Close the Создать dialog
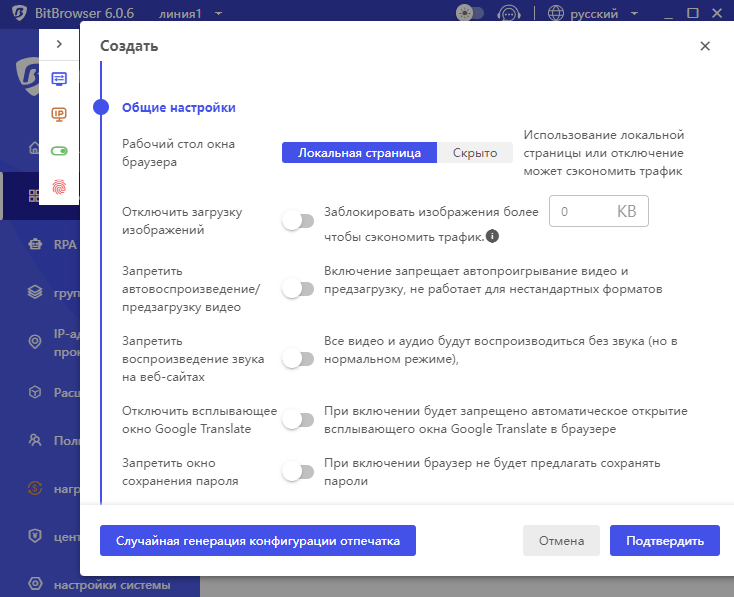Screen dimensions: 734x597 tap(705, 46)
